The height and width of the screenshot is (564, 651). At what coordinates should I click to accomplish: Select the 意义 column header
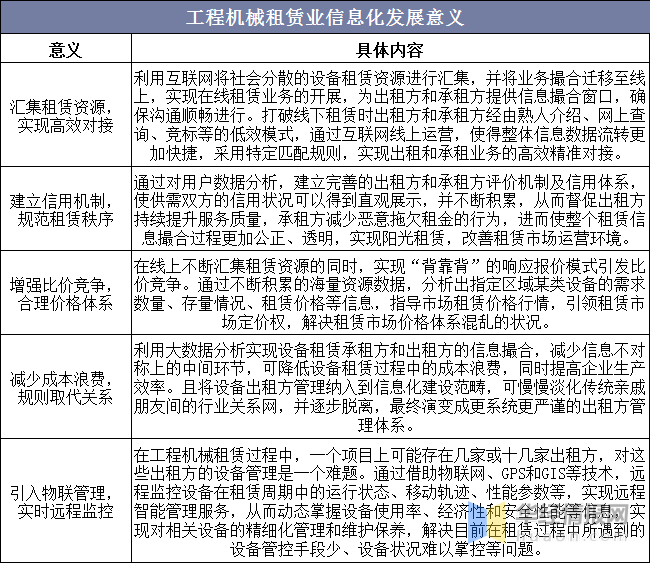[x=66, y=50]
